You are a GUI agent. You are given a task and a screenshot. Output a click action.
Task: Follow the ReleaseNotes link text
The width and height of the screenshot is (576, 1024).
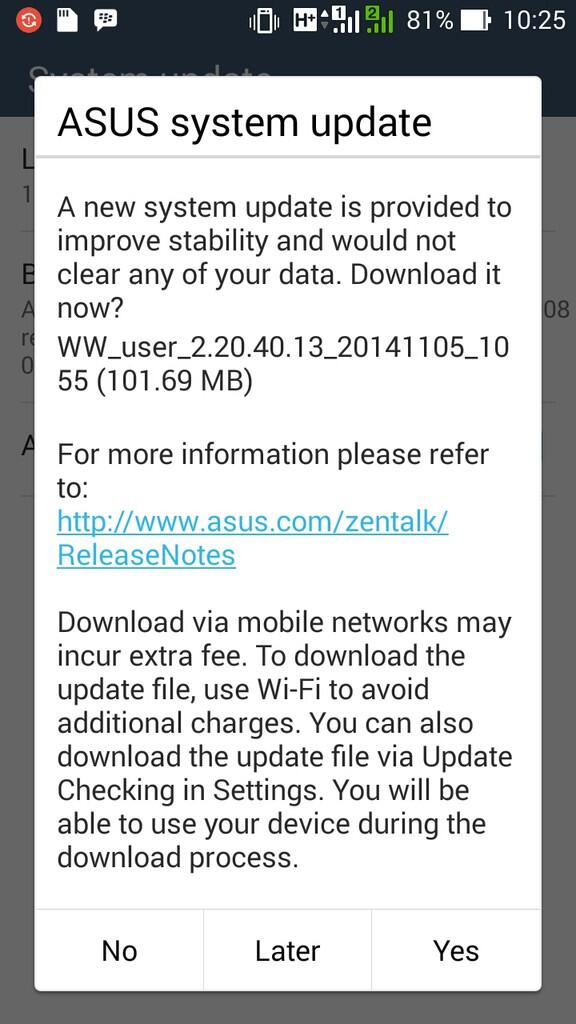click(146, 556)
